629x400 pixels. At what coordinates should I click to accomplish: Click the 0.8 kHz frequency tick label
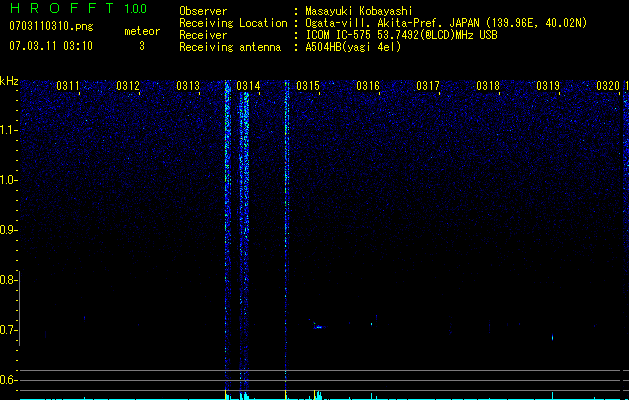click(8, 280)
